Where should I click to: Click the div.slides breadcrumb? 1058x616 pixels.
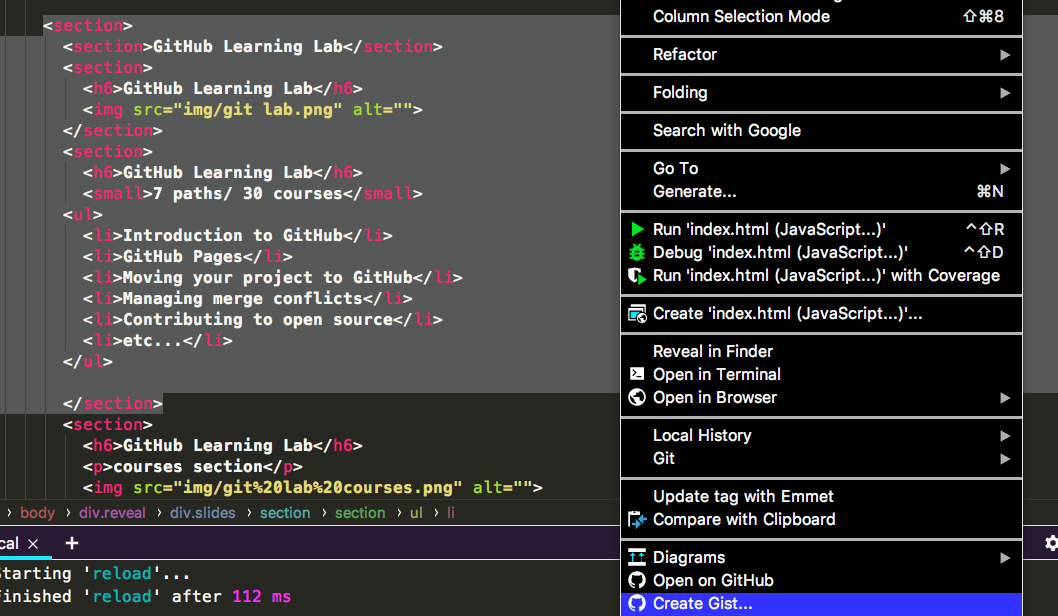[202, 513]
